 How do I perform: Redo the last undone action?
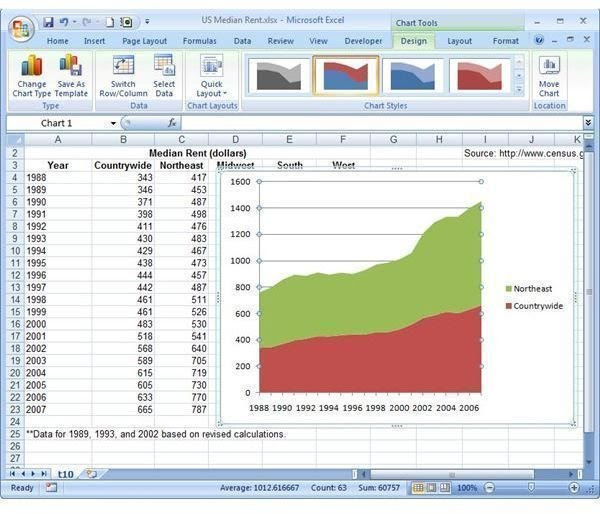(87, 22)
